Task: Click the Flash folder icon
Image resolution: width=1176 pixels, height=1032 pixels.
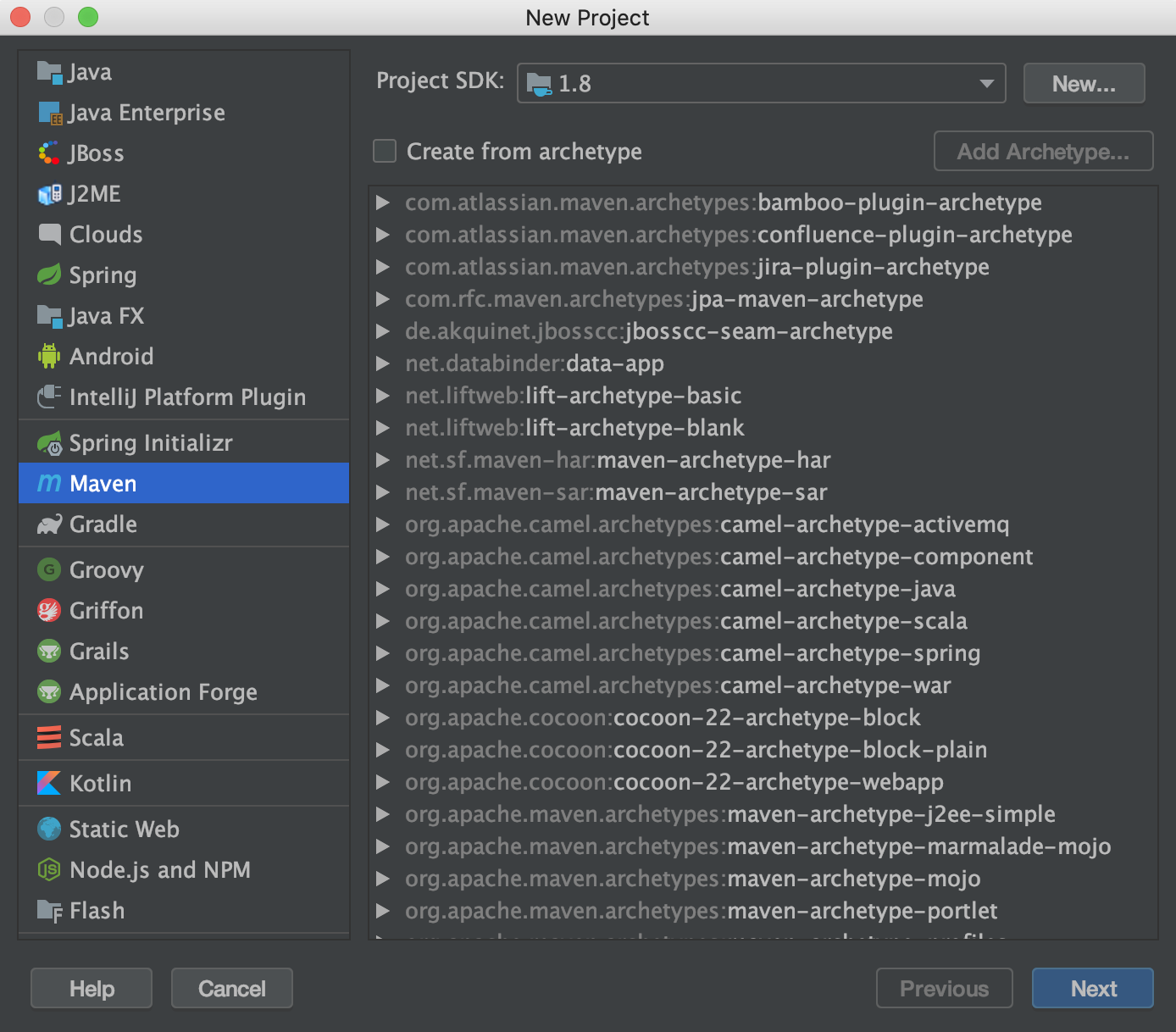Action: click(49, 911)
